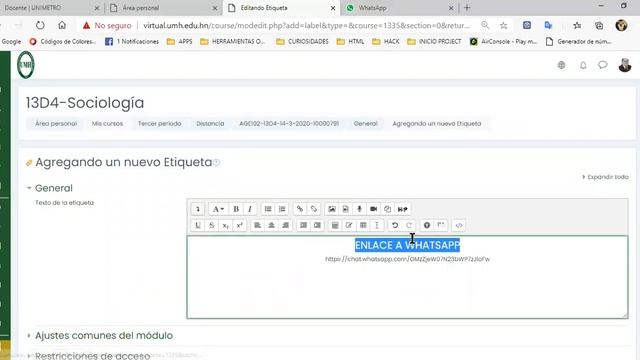640x360 pixels.
Task: Redo the last edit
Action: coord(409,225)
